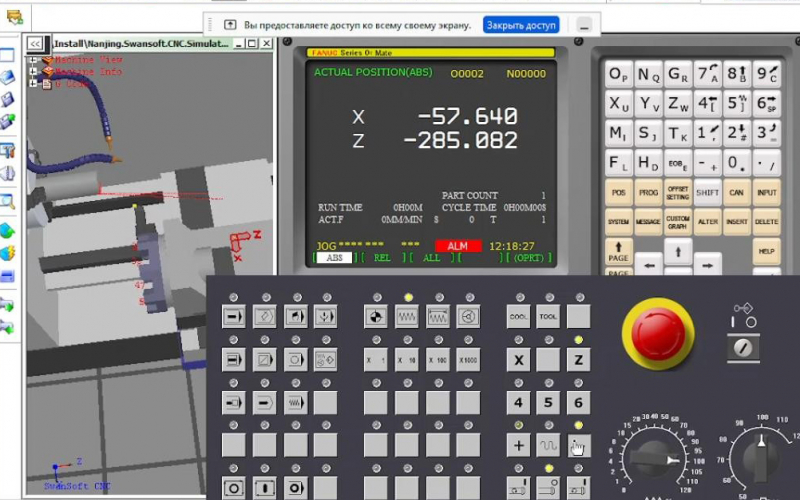
Task: Click the magnifier zoom icon in left toolbar
Action: tap(7, 202)
